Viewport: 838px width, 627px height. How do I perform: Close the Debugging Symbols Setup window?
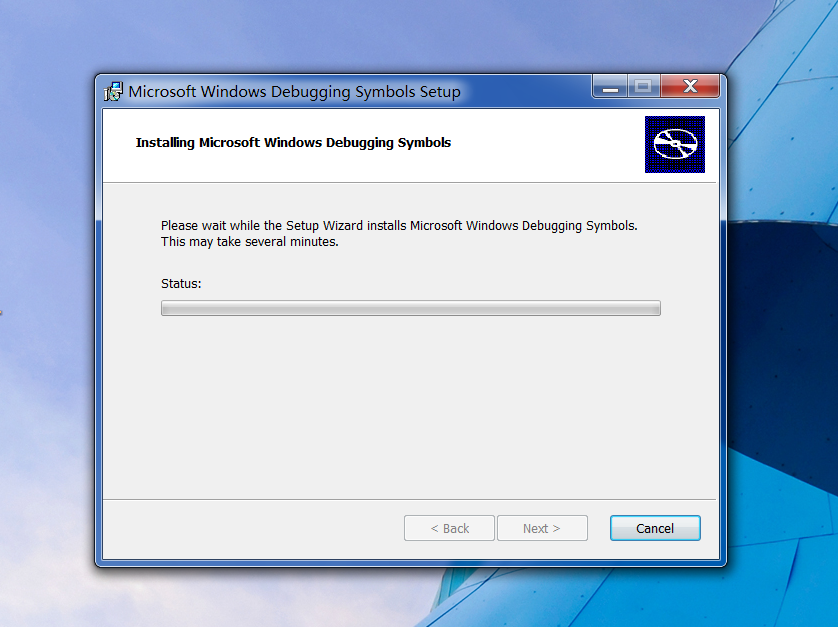click(x=690, y=87)
